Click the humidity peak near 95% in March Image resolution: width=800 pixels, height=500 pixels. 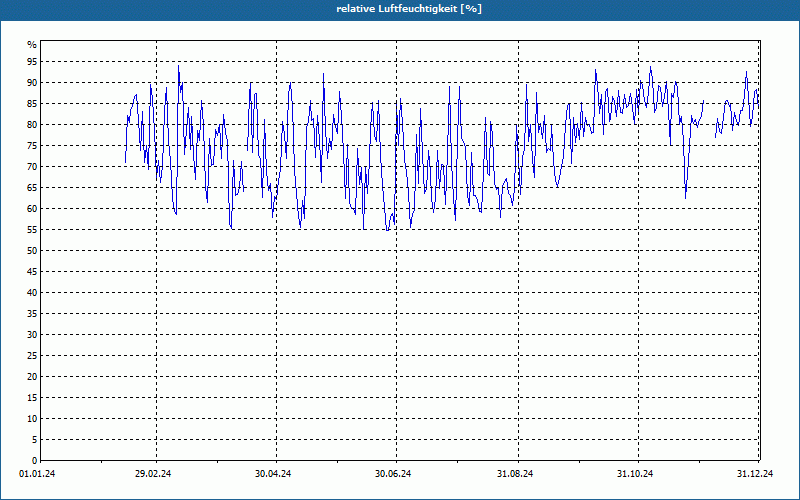pyautogui.click(x=179, y=67)
